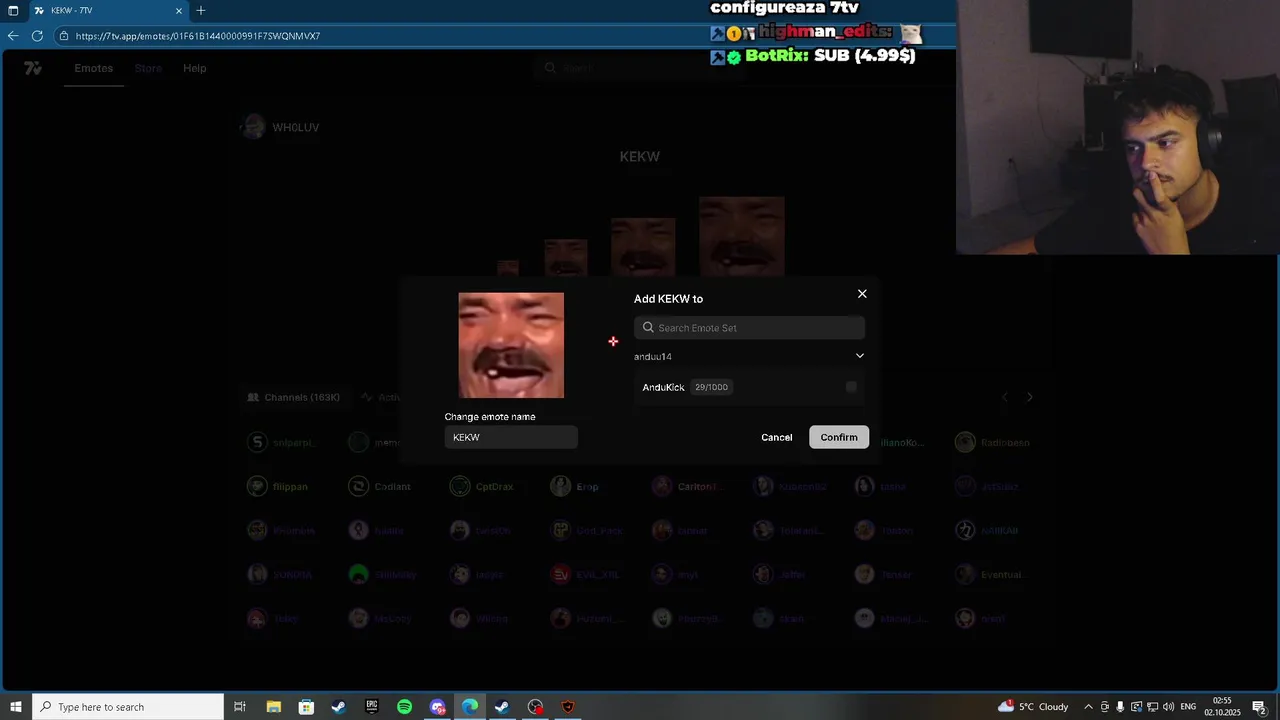The width and height of the screenshot is (1280, 720).
Task: Click the 29/1000 emote count badge
Action: (711, 387)
